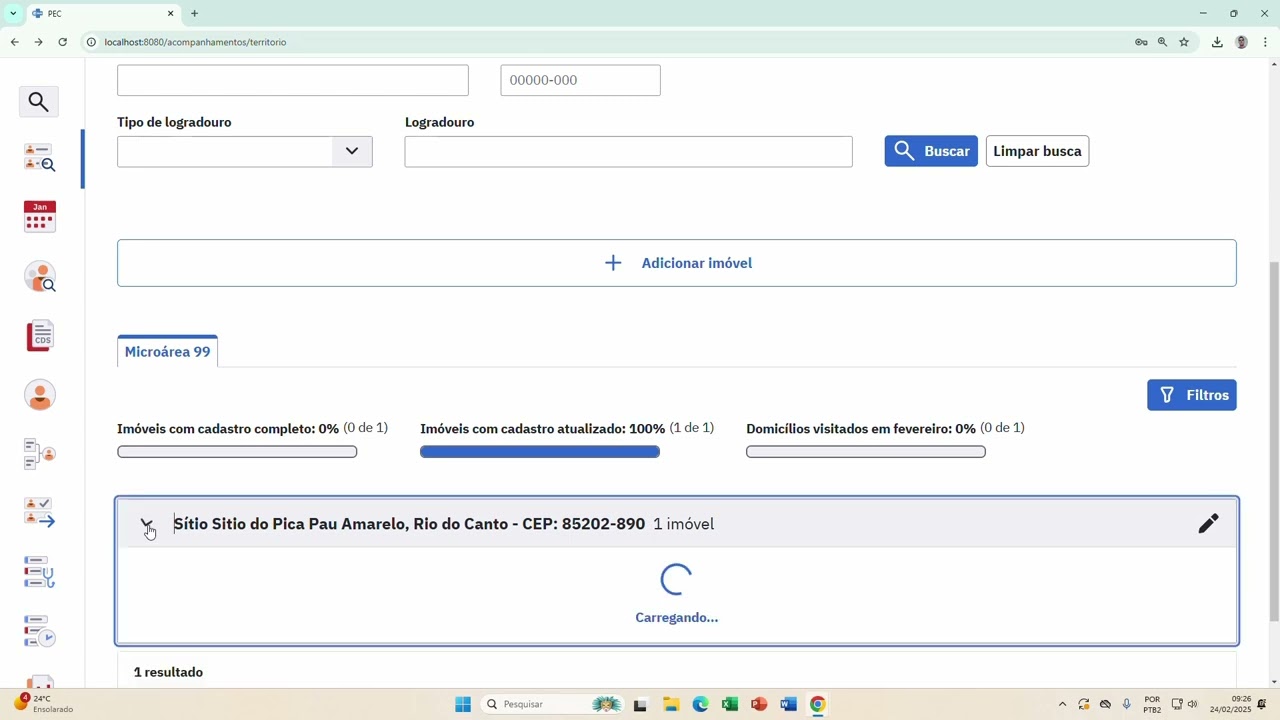This screenshot has width=1280, height=720.
Task: Click the taskbar Pesquisar search box
Action: pyautogui.click(x=552, y=704)
